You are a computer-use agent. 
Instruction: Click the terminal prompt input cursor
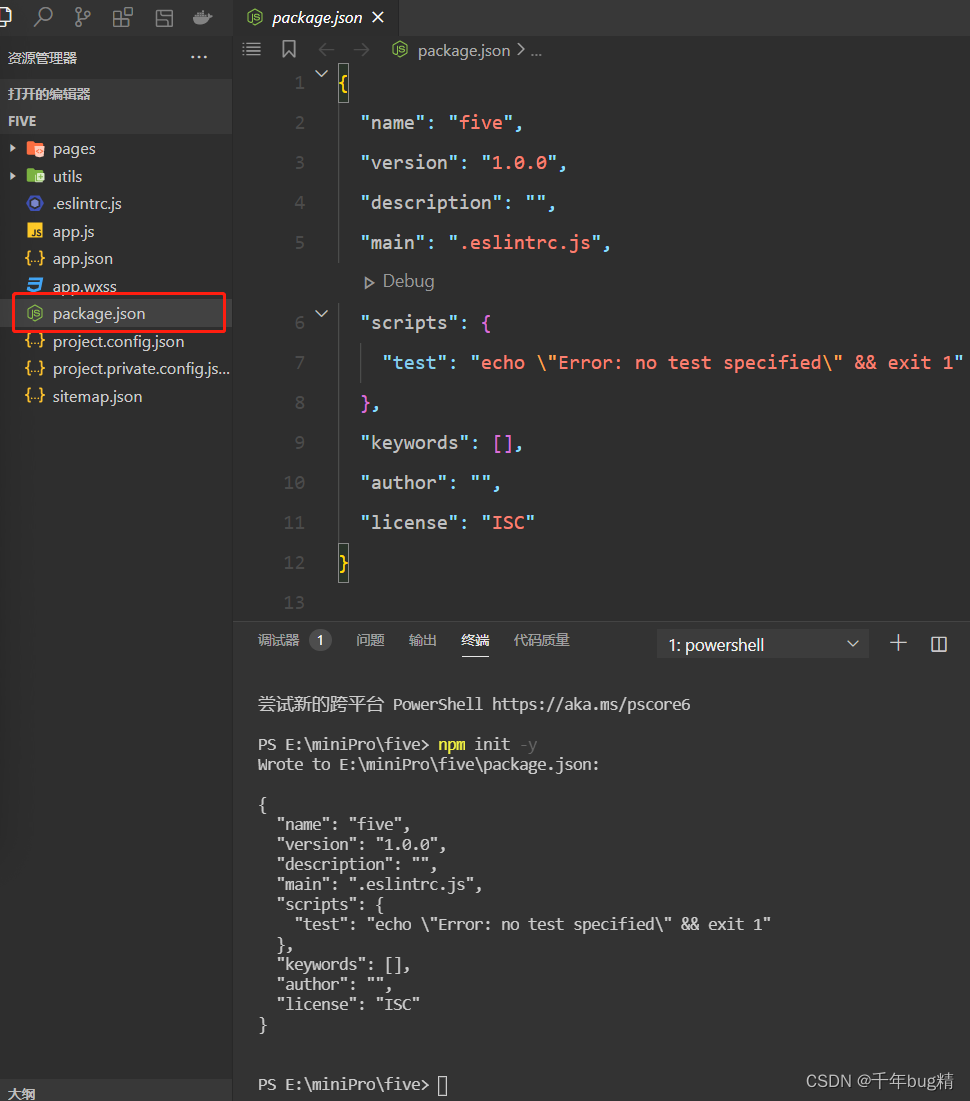[443, 1086]
